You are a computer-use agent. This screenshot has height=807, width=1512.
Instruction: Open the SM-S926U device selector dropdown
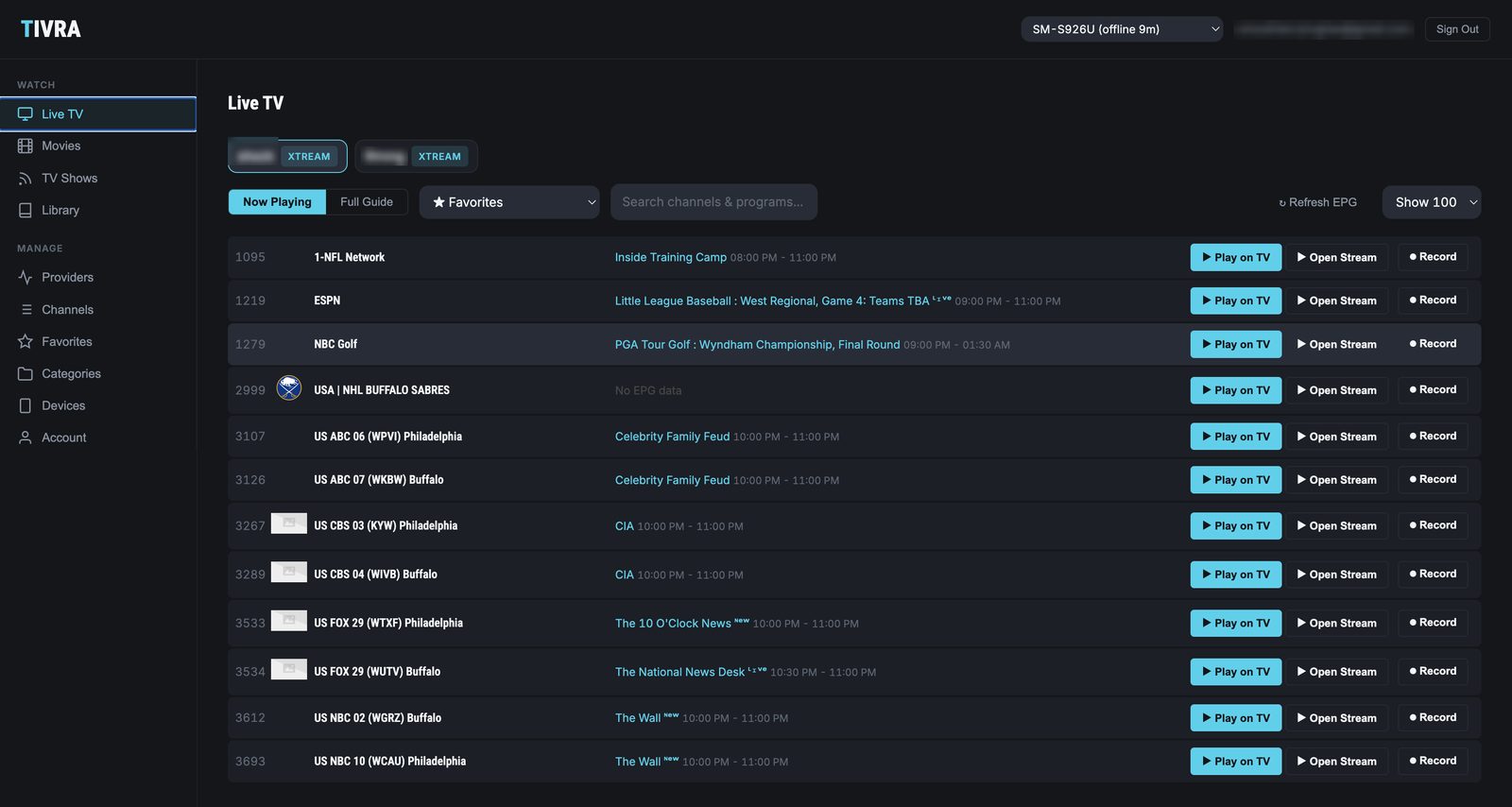(x=1122, y=29)
